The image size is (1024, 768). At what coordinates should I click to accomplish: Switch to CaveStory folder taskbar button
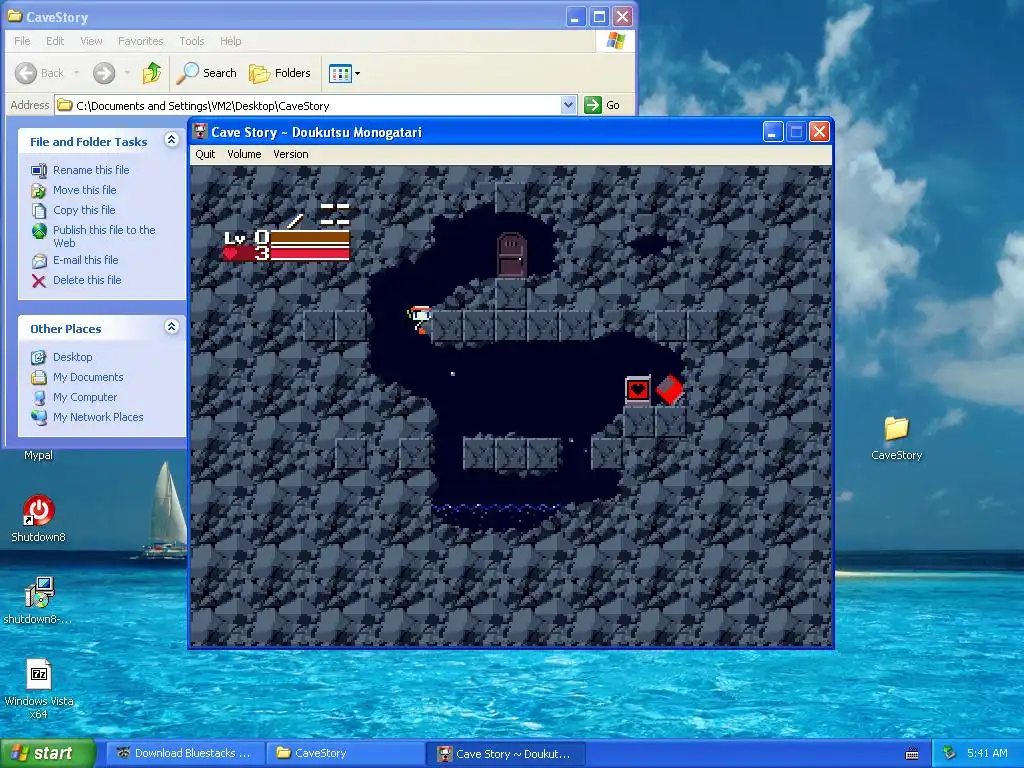345,753
